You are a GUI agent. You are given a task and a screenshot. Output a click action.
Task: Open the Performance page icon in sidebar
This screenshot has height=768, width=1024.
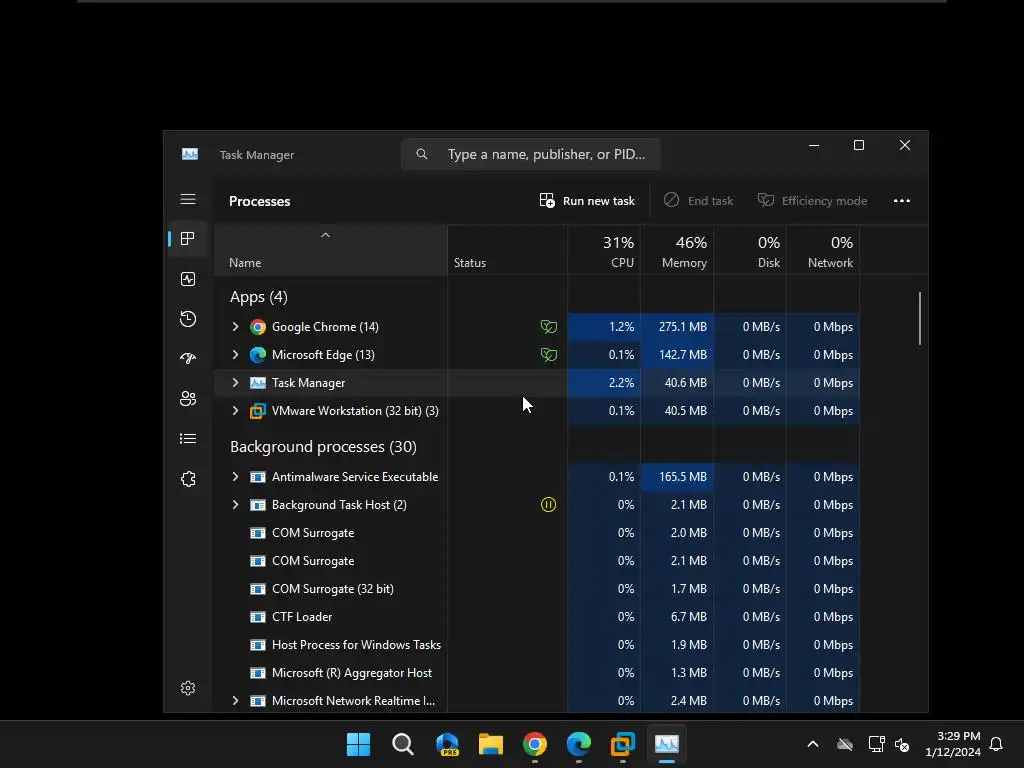point(188,280)
